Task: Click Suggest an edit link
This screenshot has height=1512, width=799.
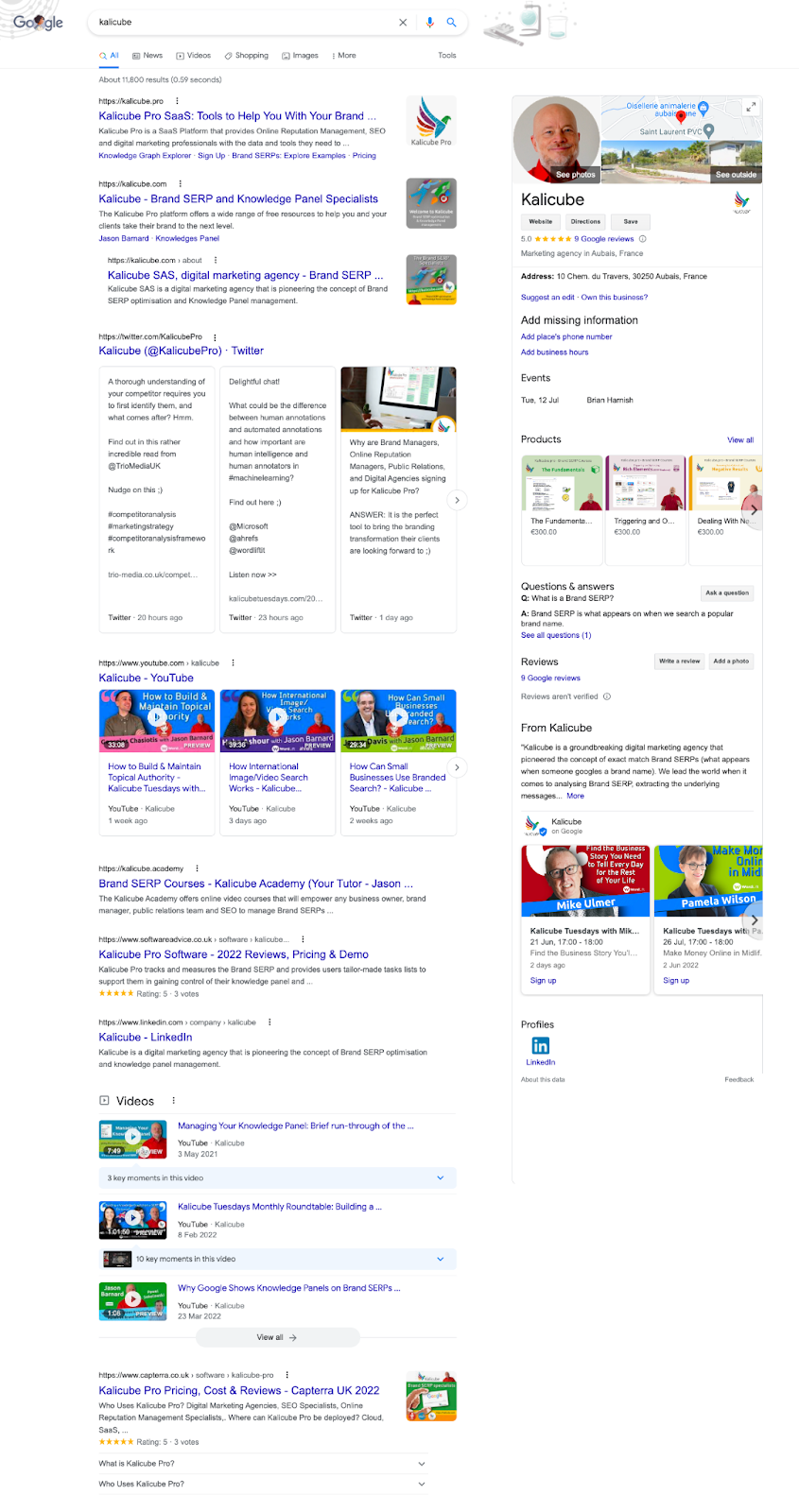Action: pos(547,298)
